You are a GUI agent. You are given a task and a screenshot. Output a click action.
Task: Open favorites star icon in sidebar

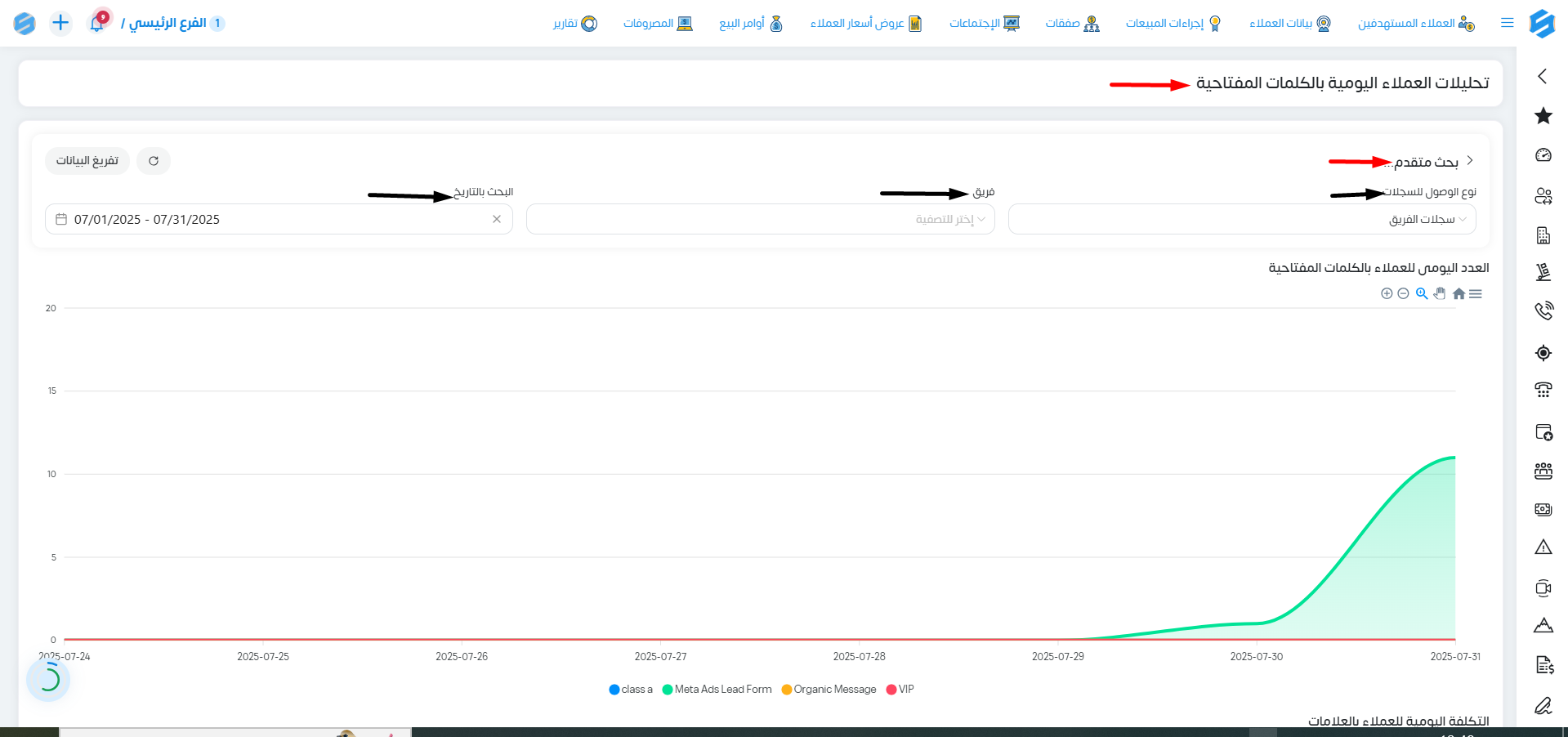coord(1543,115)
